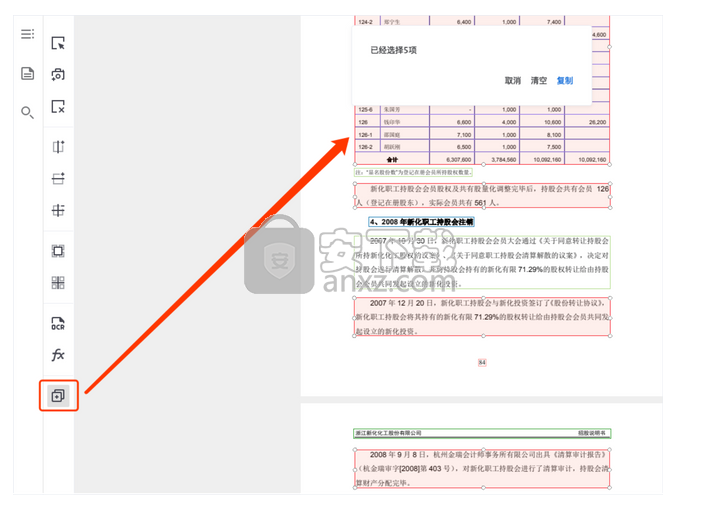Select the add horizontal row line tool

tap(58, 178)
